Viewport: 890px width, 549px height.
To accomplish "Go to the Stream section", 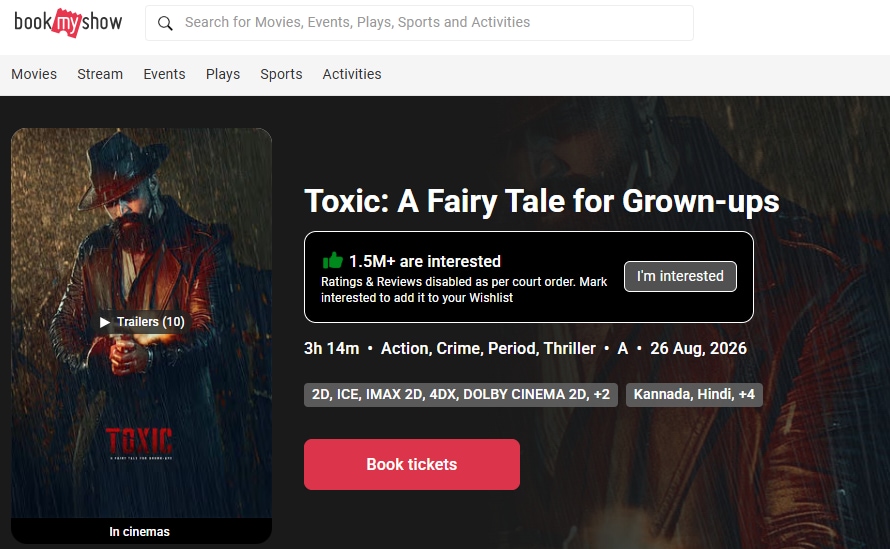I will click(x=100, y=74).
